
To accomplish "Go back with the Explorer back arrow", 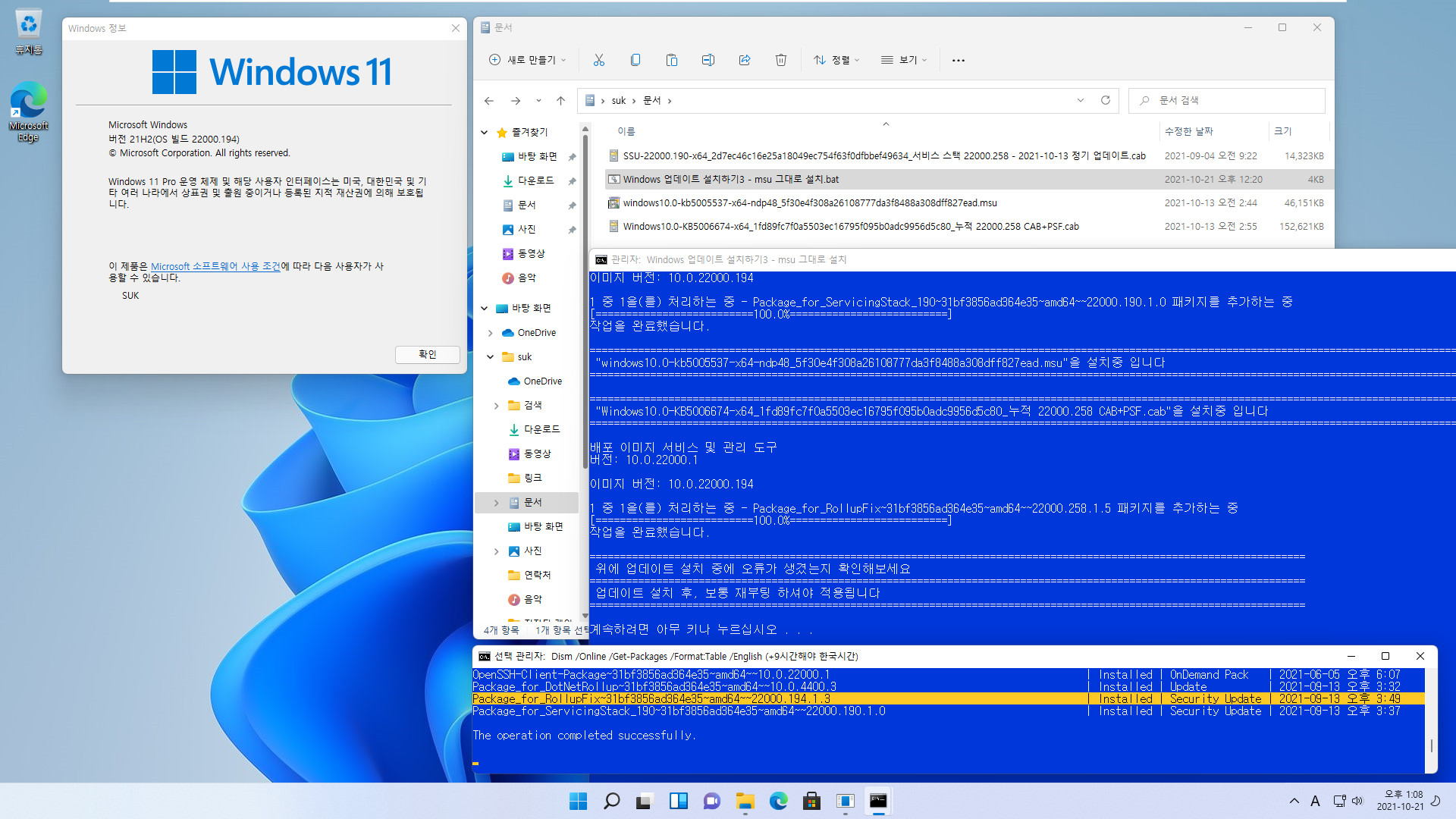I will 489,100.
